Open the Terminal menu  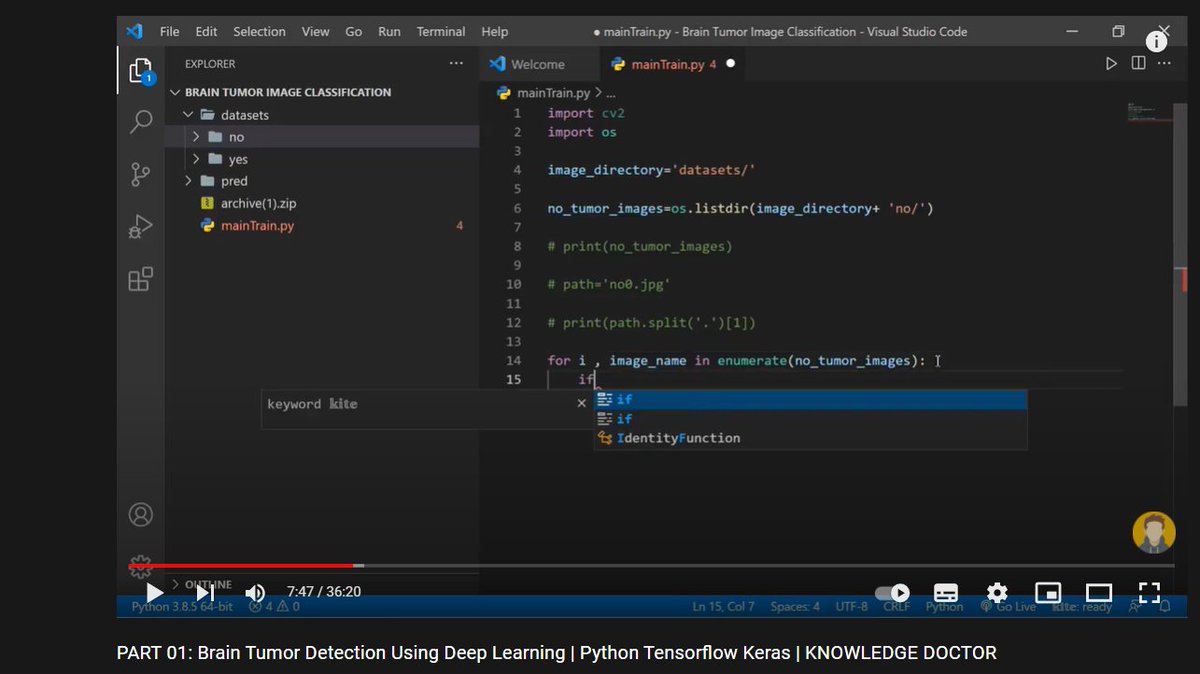pos(440,31)
